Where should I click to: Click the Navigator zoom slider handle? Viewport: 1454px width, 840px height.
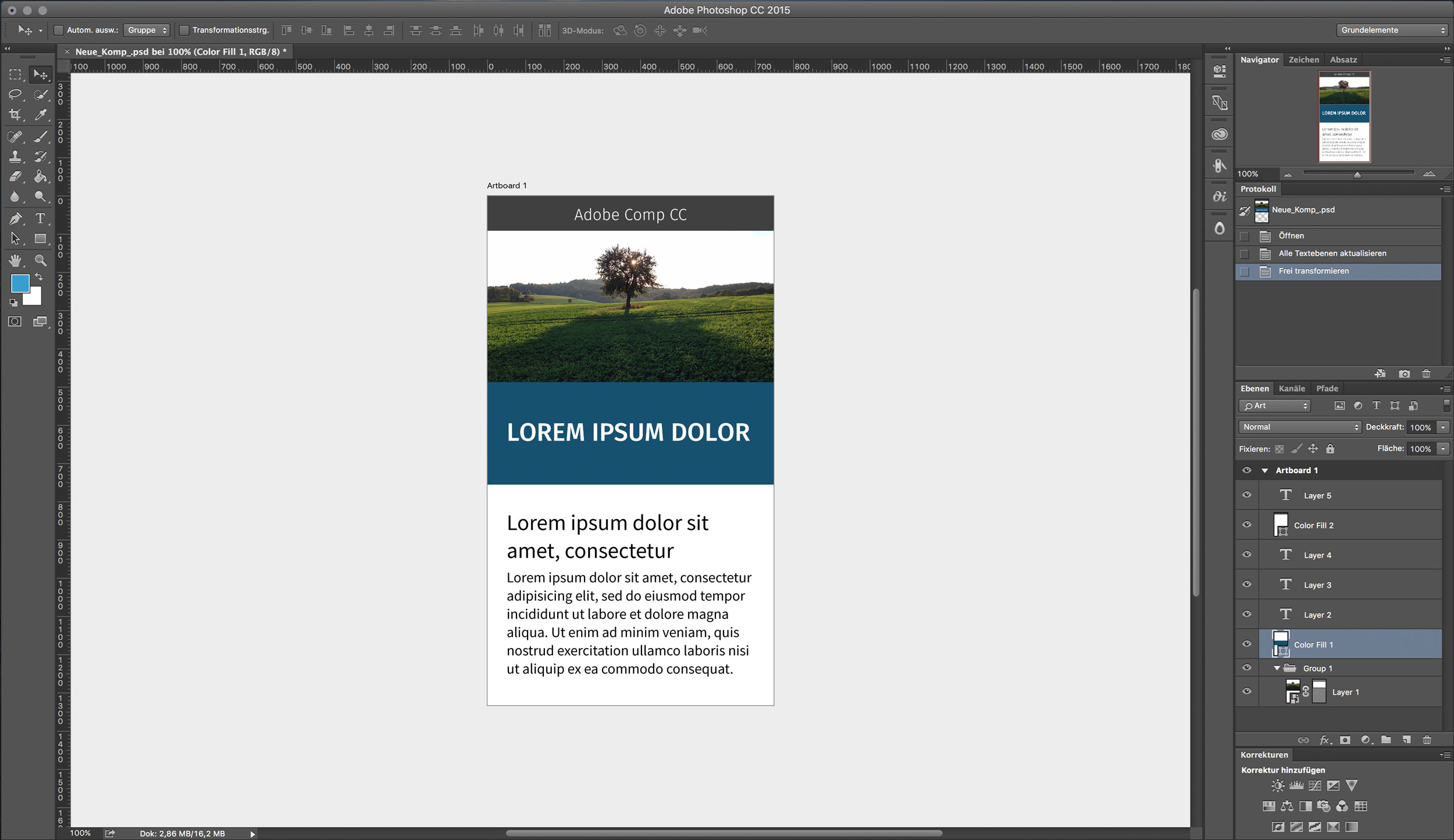tap(1357, 174)
